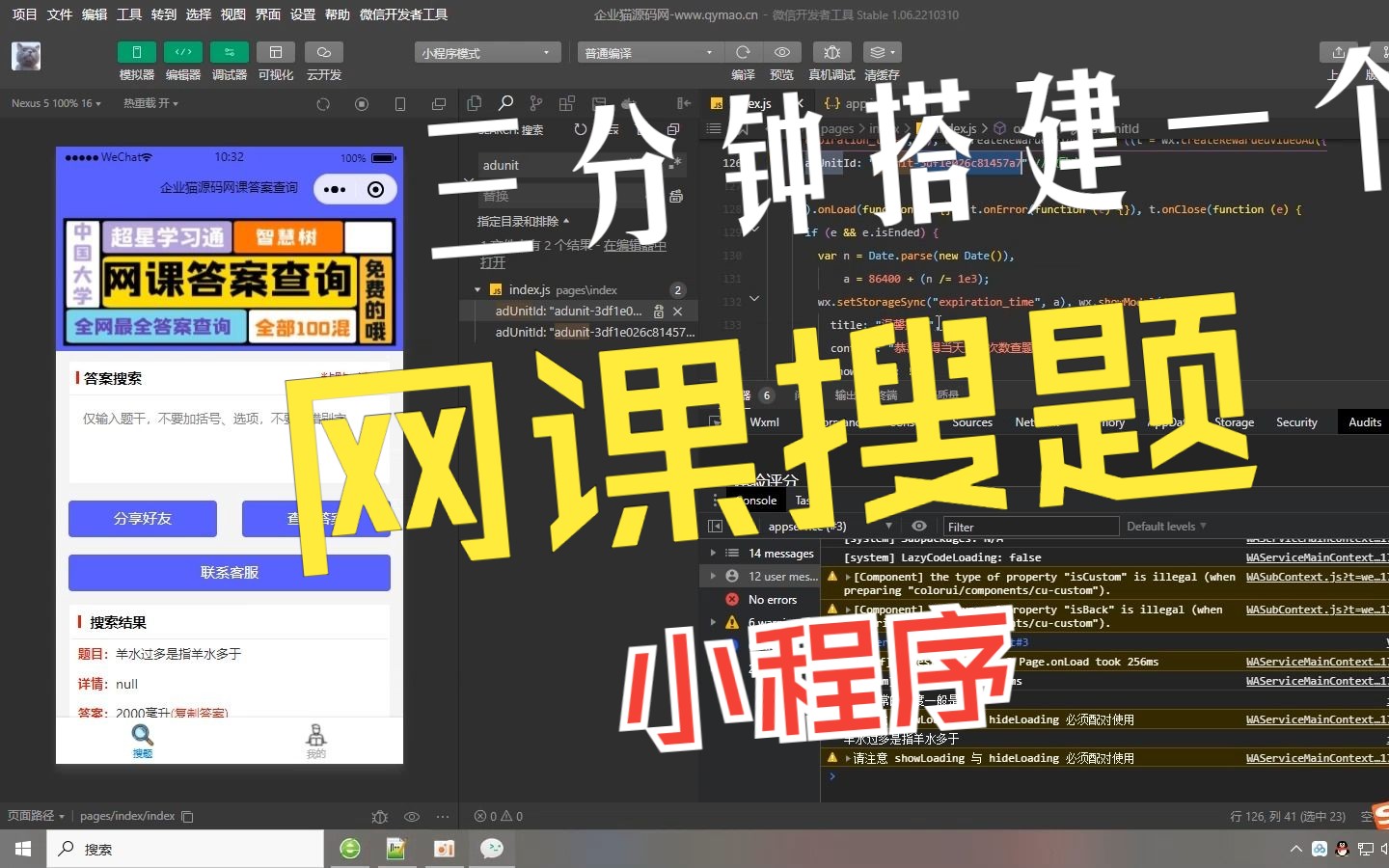The width and height of the screenshot is (1389, 868).
Task: Open the 文件 menu
Action: 60,14
